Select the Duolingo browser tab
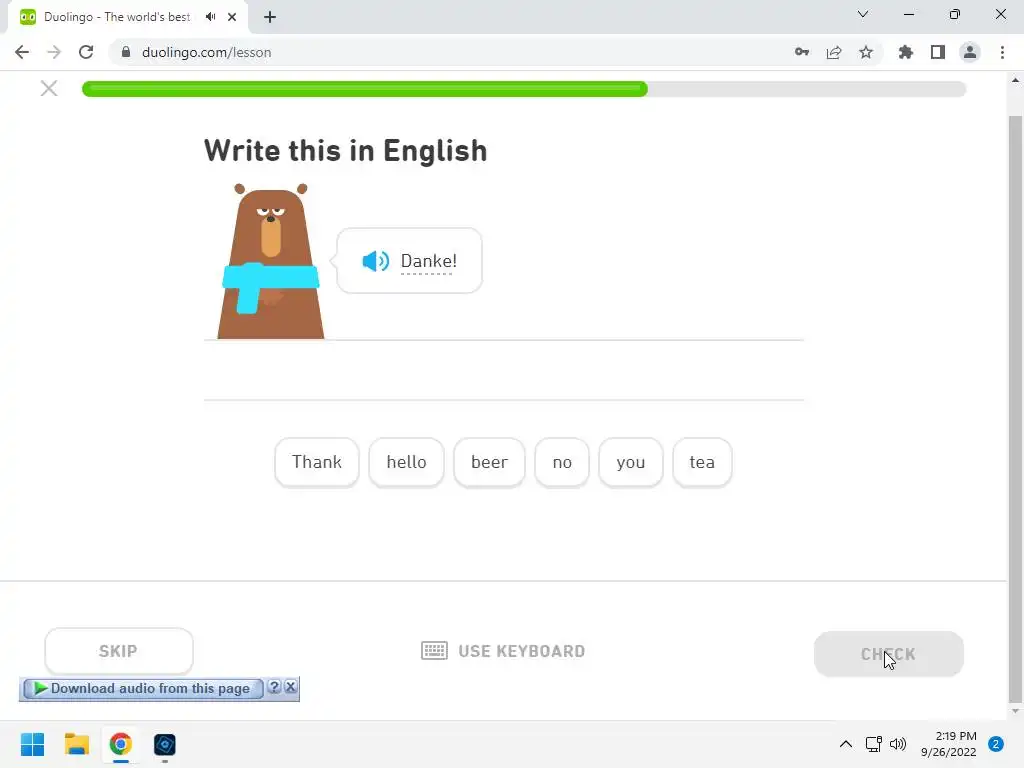 click(127, 17)
